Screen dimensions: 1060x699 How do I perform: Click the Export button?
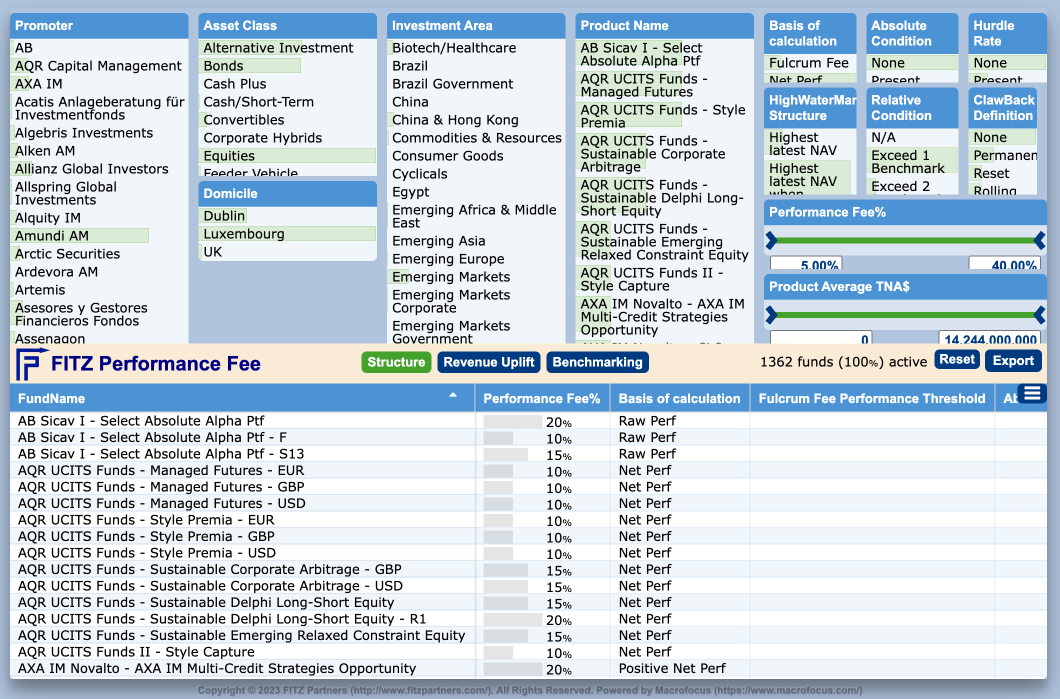1013,360
